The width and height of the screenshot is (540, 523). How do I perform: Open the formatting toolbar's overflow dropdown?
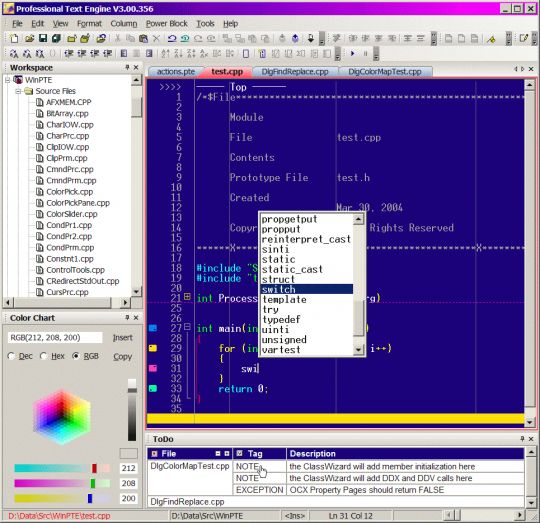434,39
